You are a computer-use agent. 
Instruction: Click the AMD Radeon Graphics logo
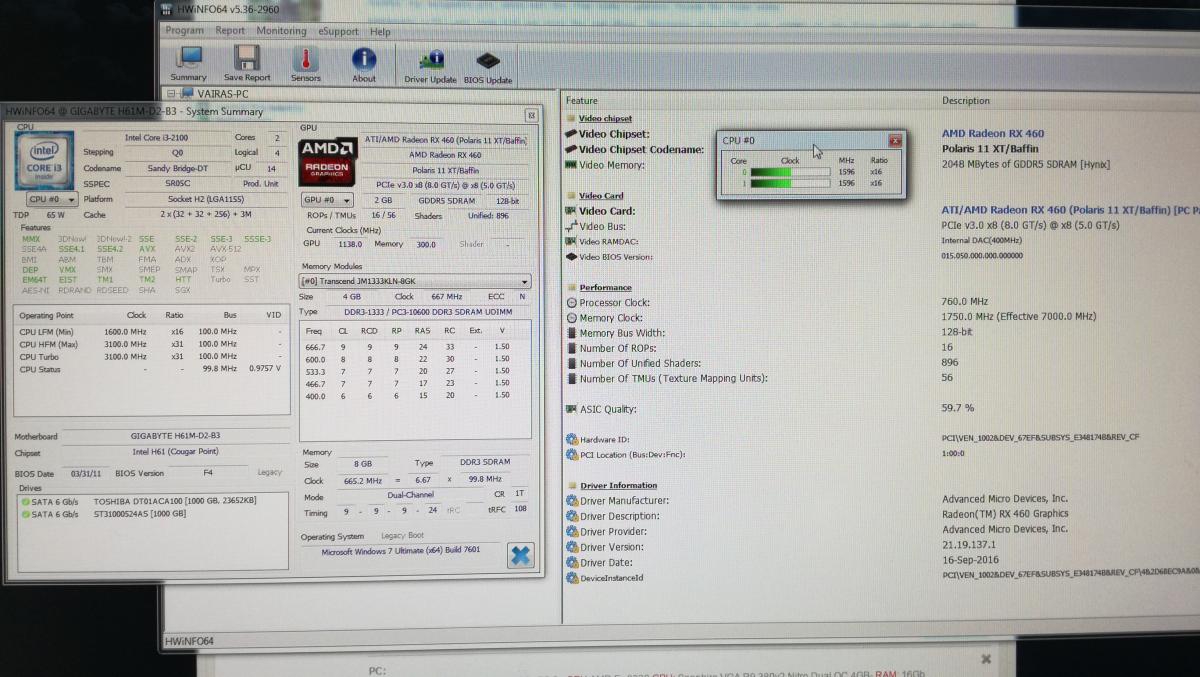pos(326,162)
